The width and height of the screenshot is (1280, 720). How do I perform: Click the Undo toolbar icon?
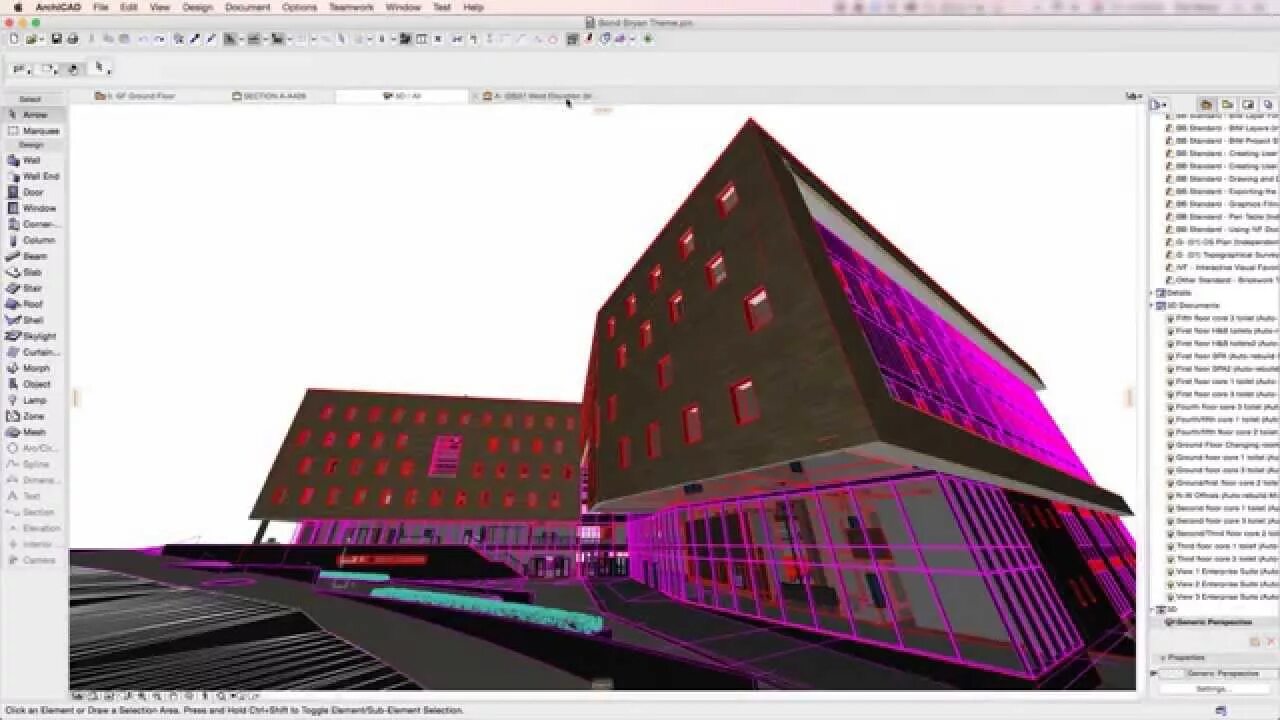pyautogui.click(x=143, y=39)
